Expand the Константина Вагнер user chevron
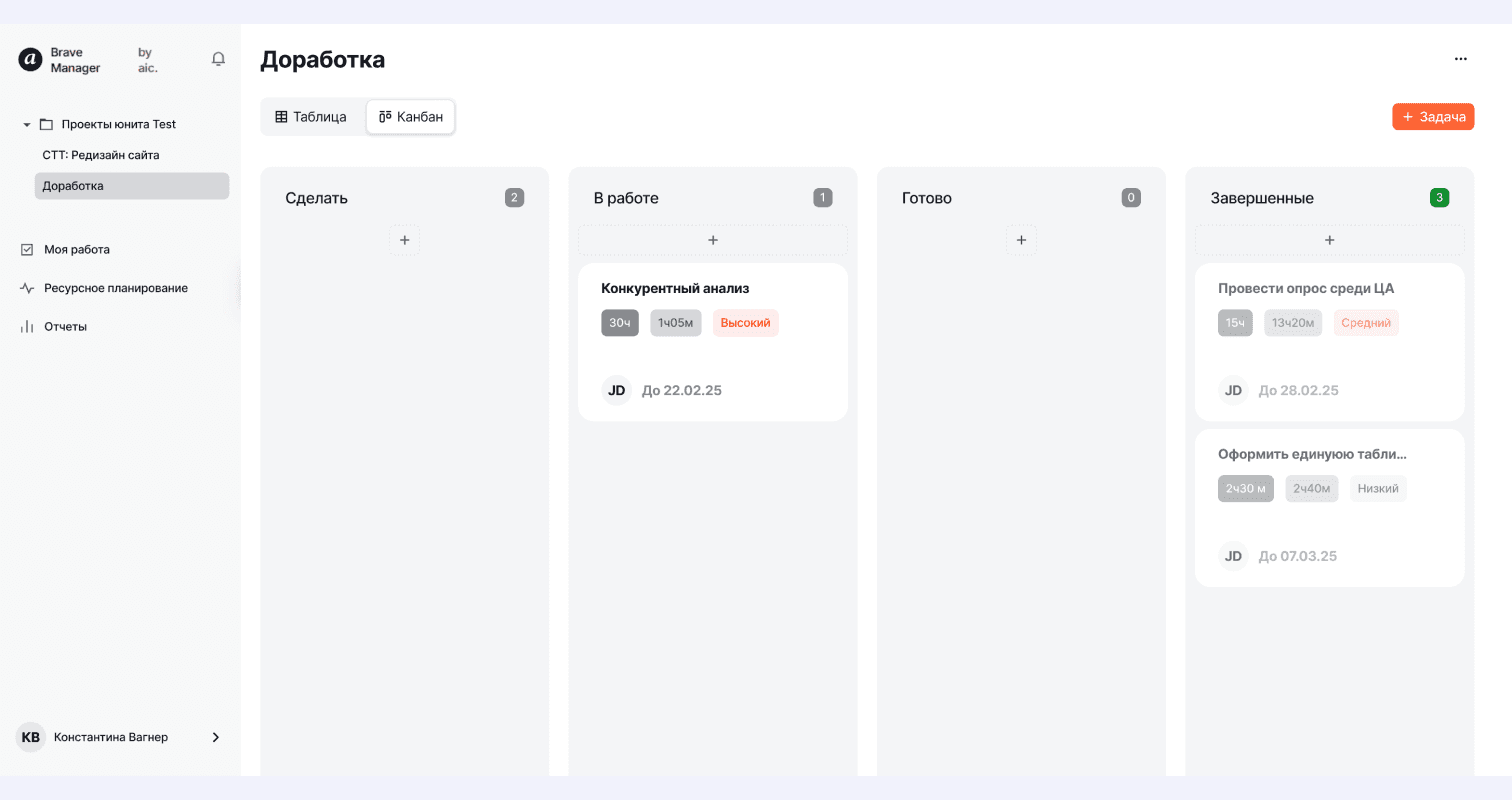The image size is (1512, 800). tap(216, 737)
